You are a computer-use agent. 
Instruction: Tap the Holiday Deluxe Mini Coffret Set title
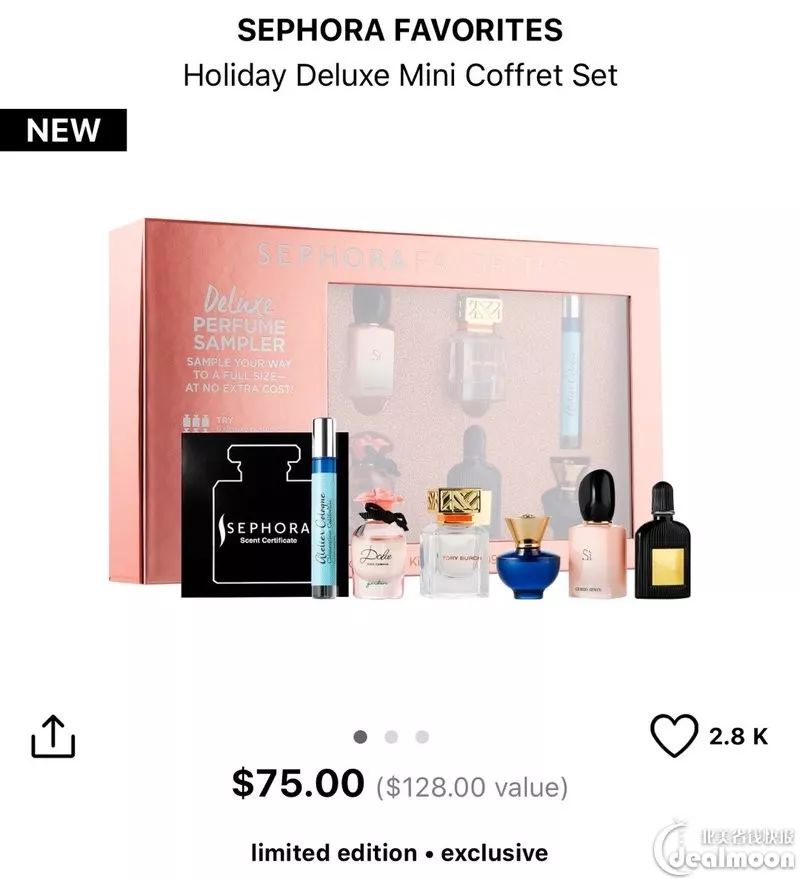(x=400, y=75)
